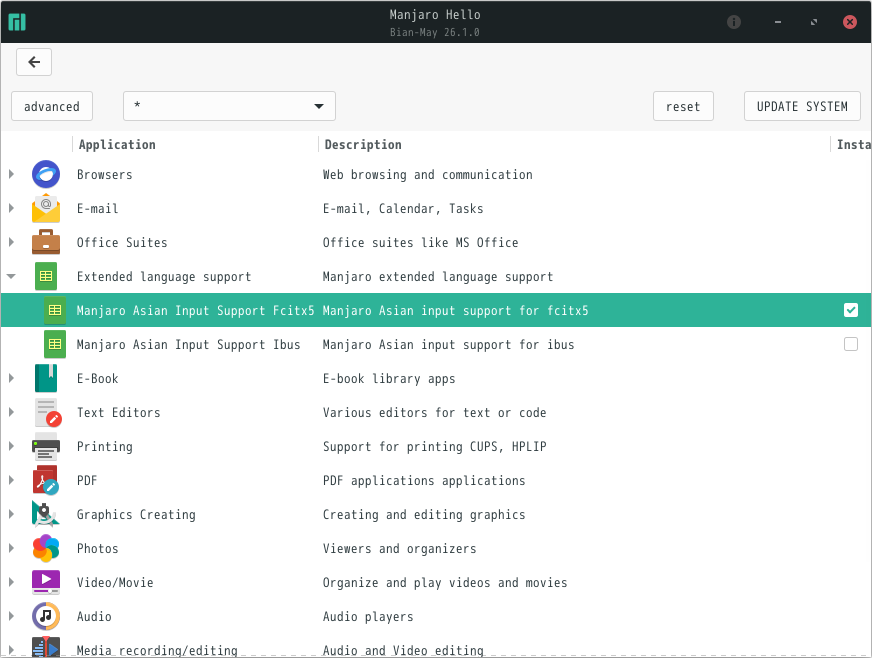872x658 pixels.
Task: Expand the Text Editors category
Action: tap(11, 412)
